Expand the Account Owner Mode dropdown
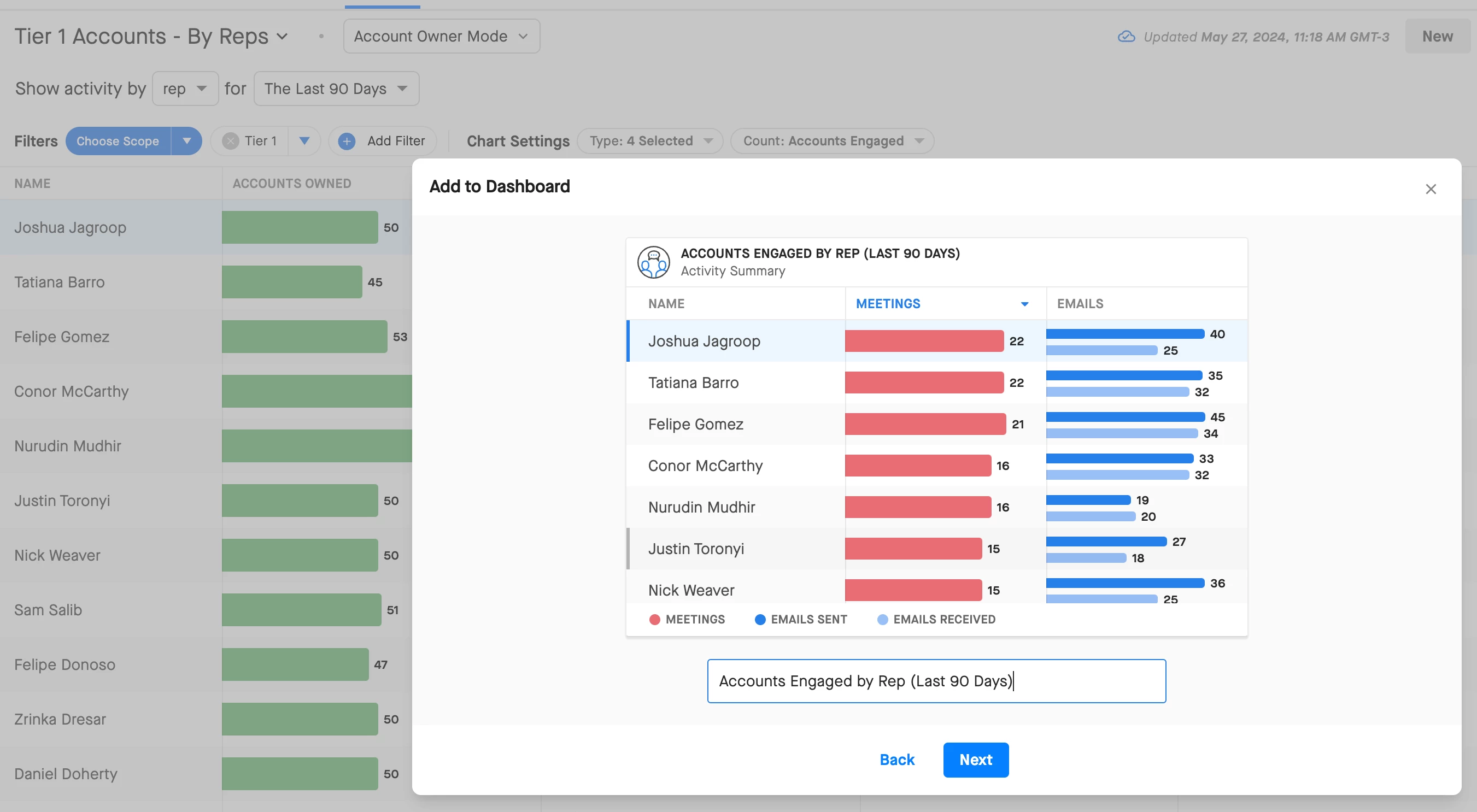This screenshot has width=1477, height=812. 441,36
